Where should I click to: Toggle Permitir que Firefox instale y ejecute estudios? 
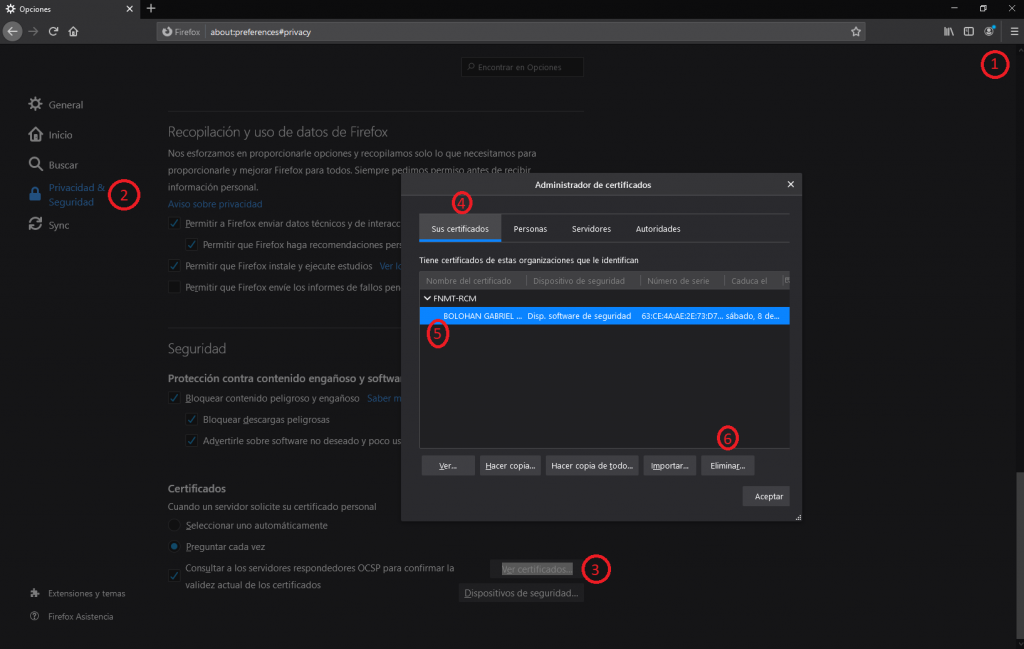pyautogui.click(x=174, y=266)
